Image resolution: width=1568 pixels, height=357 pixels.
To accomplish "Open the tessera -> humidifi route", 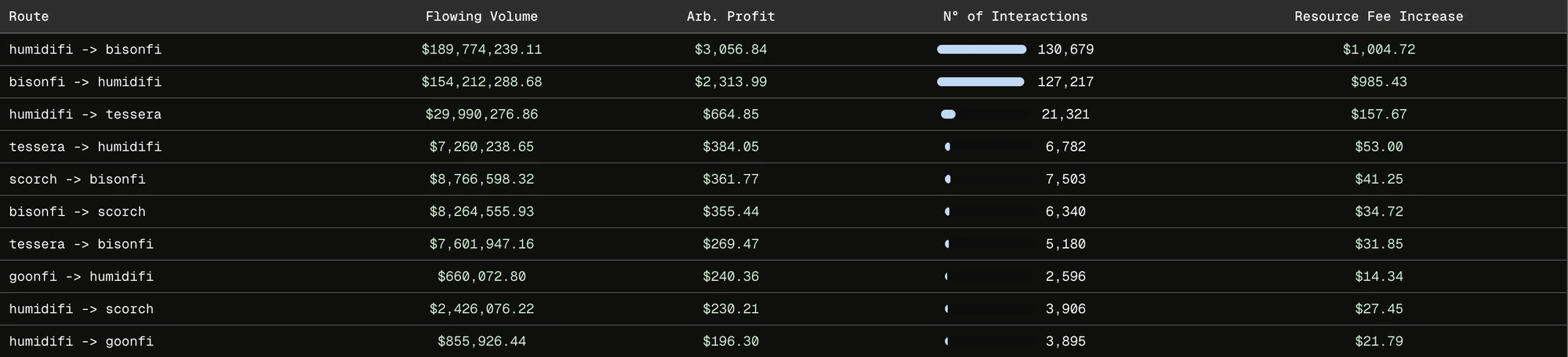I will coord(784,147).
